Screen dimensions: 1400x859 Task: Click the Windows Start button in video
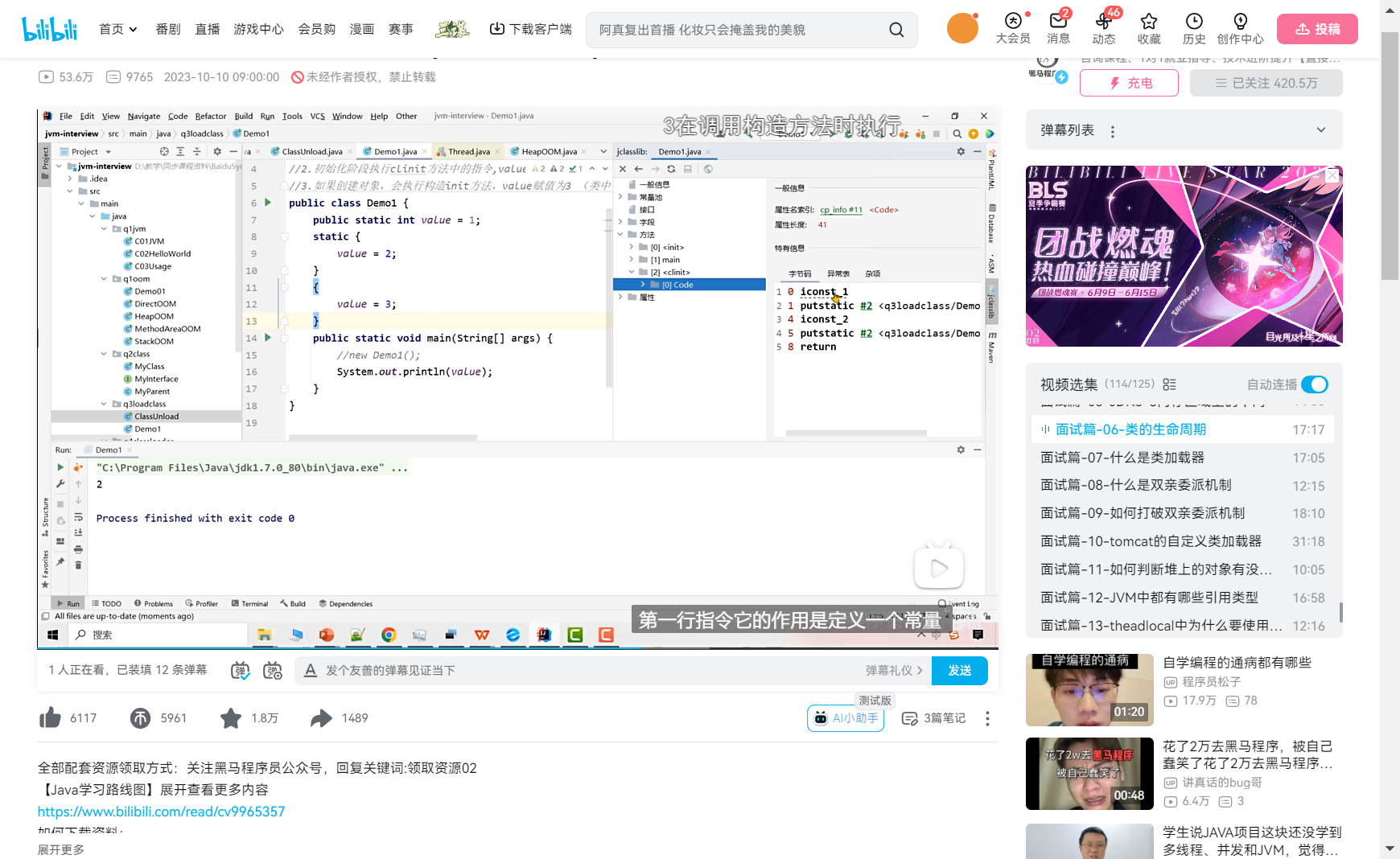pyautogui.click(x=53, y=635)
